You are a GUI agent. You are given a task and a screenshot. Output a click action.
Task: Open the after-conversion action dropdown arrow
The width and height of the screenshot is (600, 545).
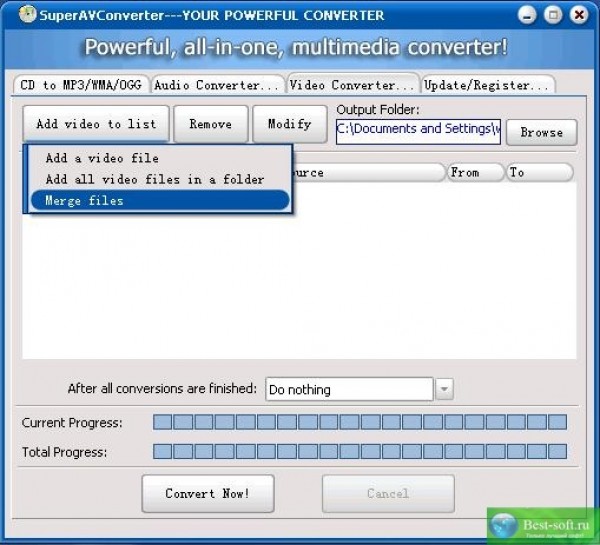click(x=444, y=389)
